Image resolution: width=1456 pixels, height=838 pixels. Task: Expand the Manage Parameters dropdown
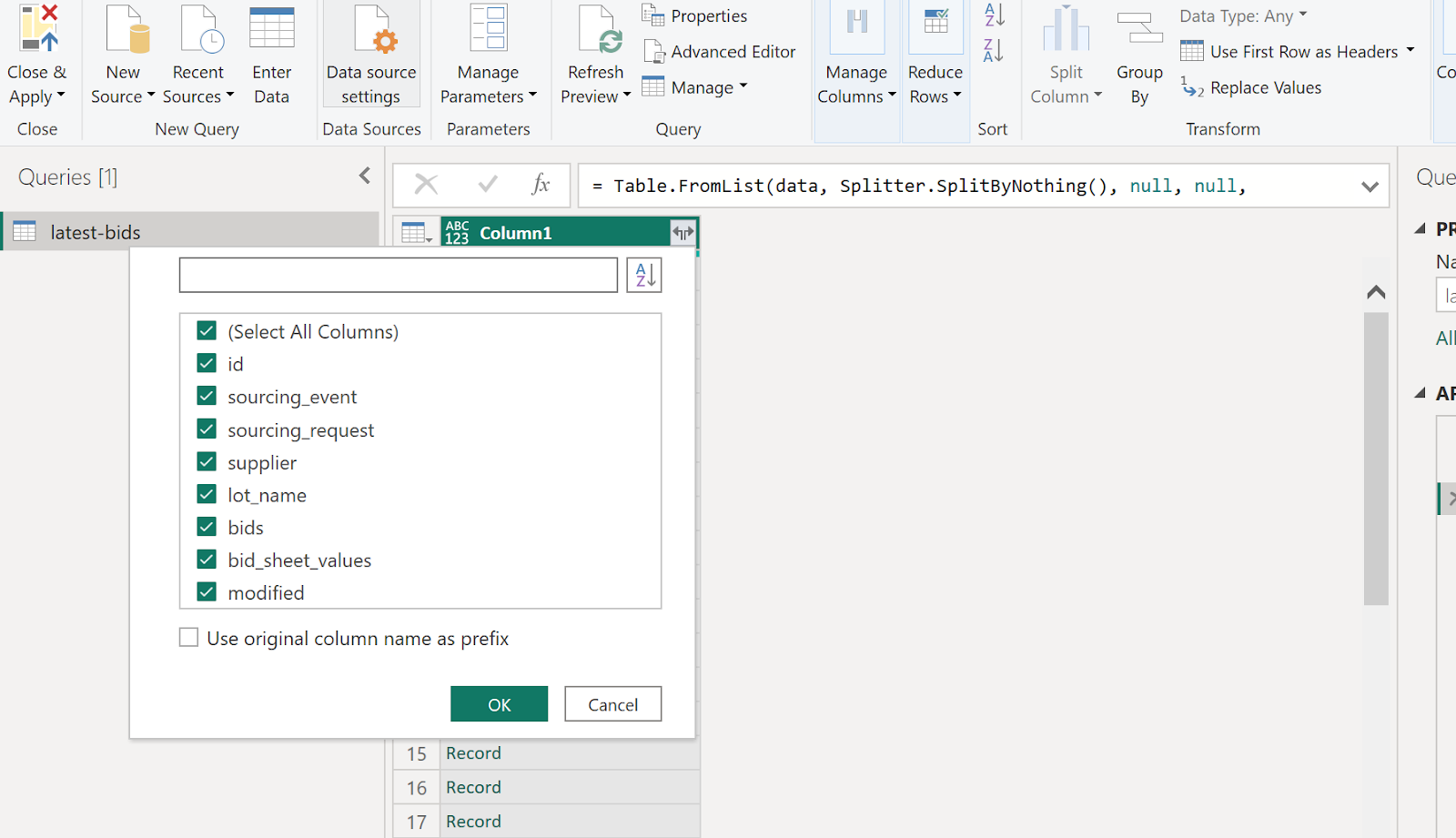[532, 95]
